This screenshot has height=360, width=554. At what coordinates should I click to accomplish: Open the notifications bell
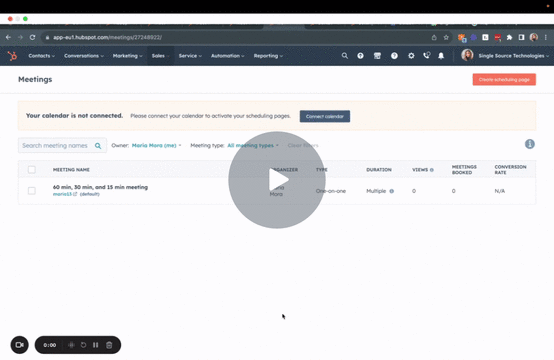(441, 56)
